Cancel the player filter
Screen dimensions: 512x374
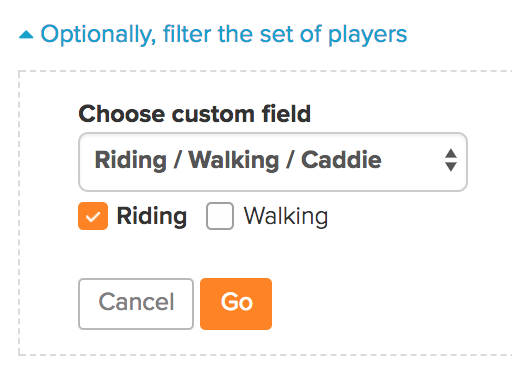point(136,304)
